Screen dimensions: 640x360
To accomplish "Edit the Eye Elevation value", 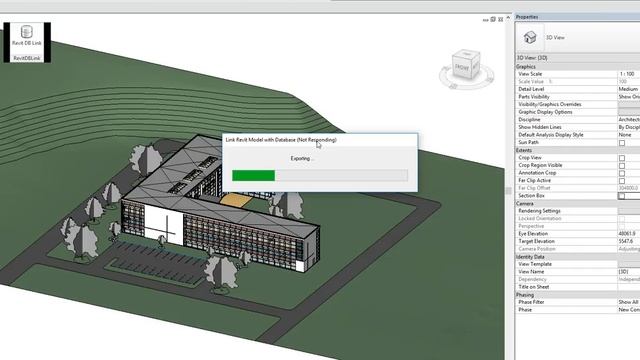I will (x=629, y=234).
